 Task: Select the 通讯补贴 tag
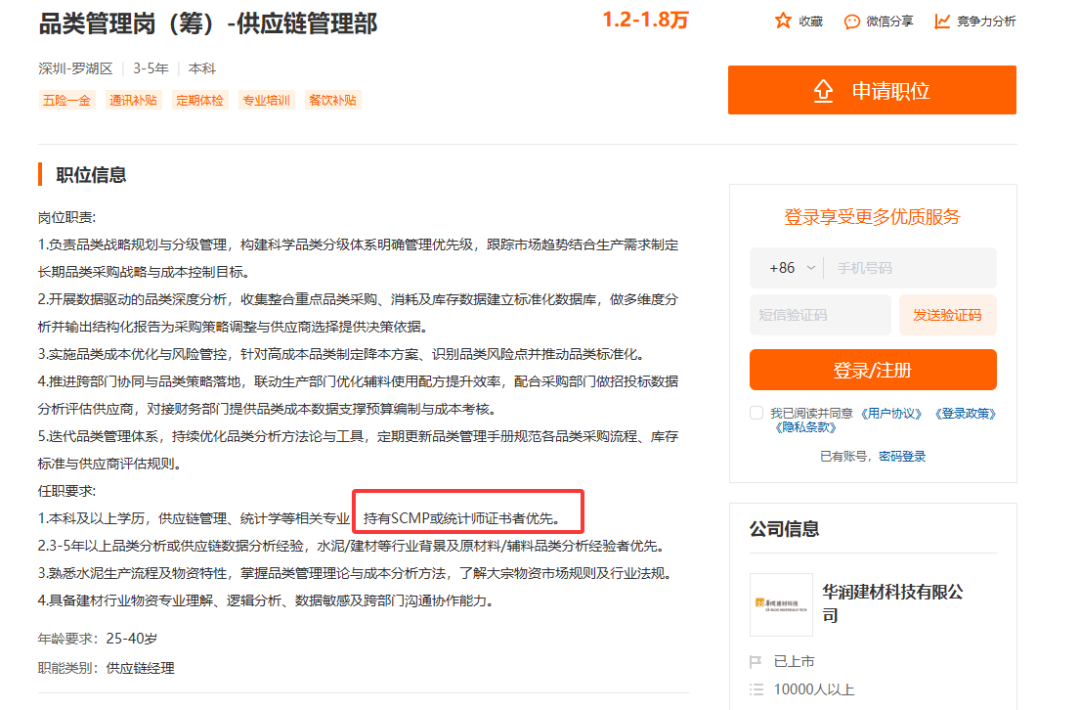click(133, 100)
